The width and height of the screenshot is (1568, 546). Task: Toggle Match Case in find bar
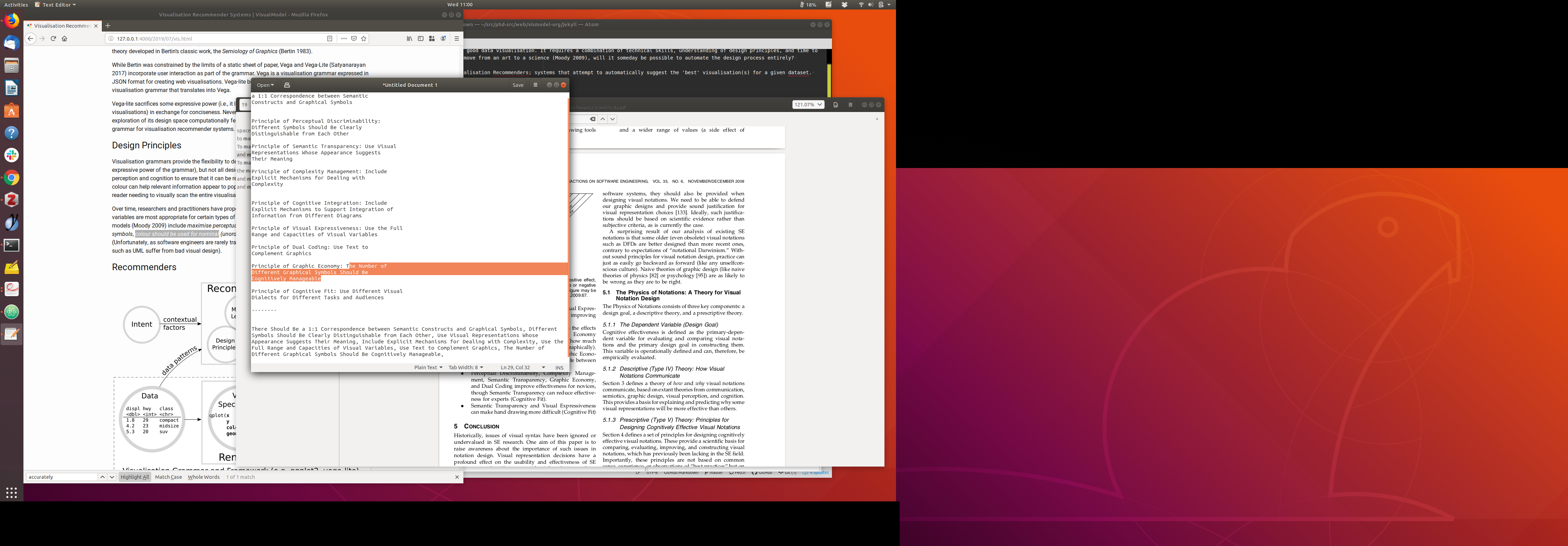[x=168, y=477]
